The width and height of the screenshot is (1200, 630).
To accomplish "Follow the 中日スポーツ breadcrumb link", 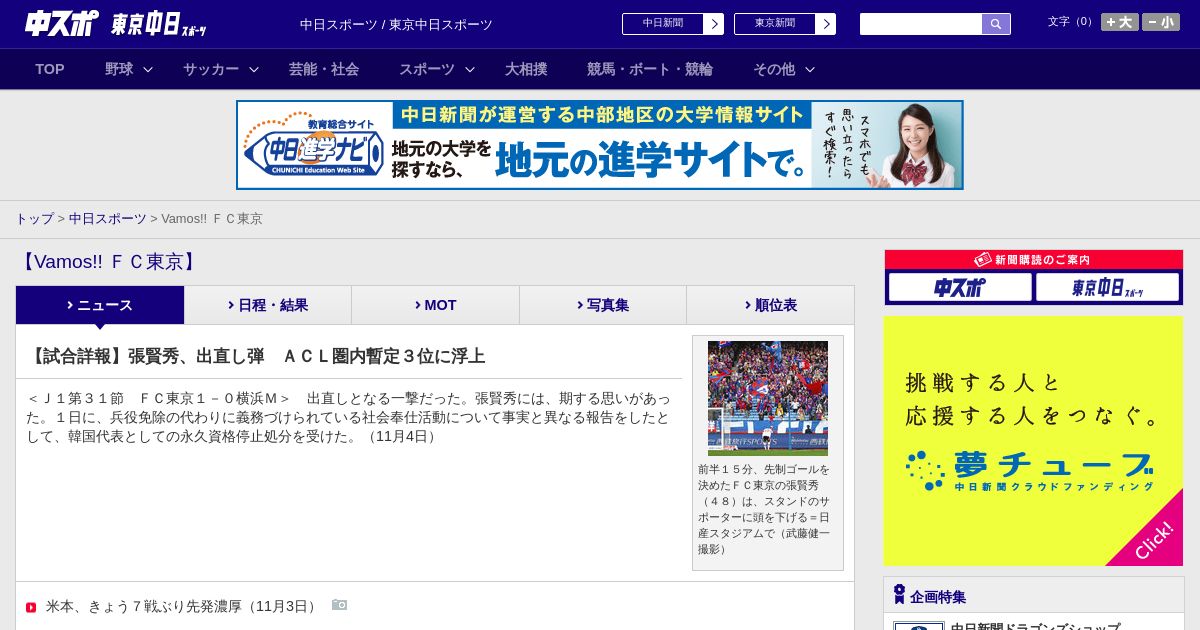I will click(x=107, y=218).
